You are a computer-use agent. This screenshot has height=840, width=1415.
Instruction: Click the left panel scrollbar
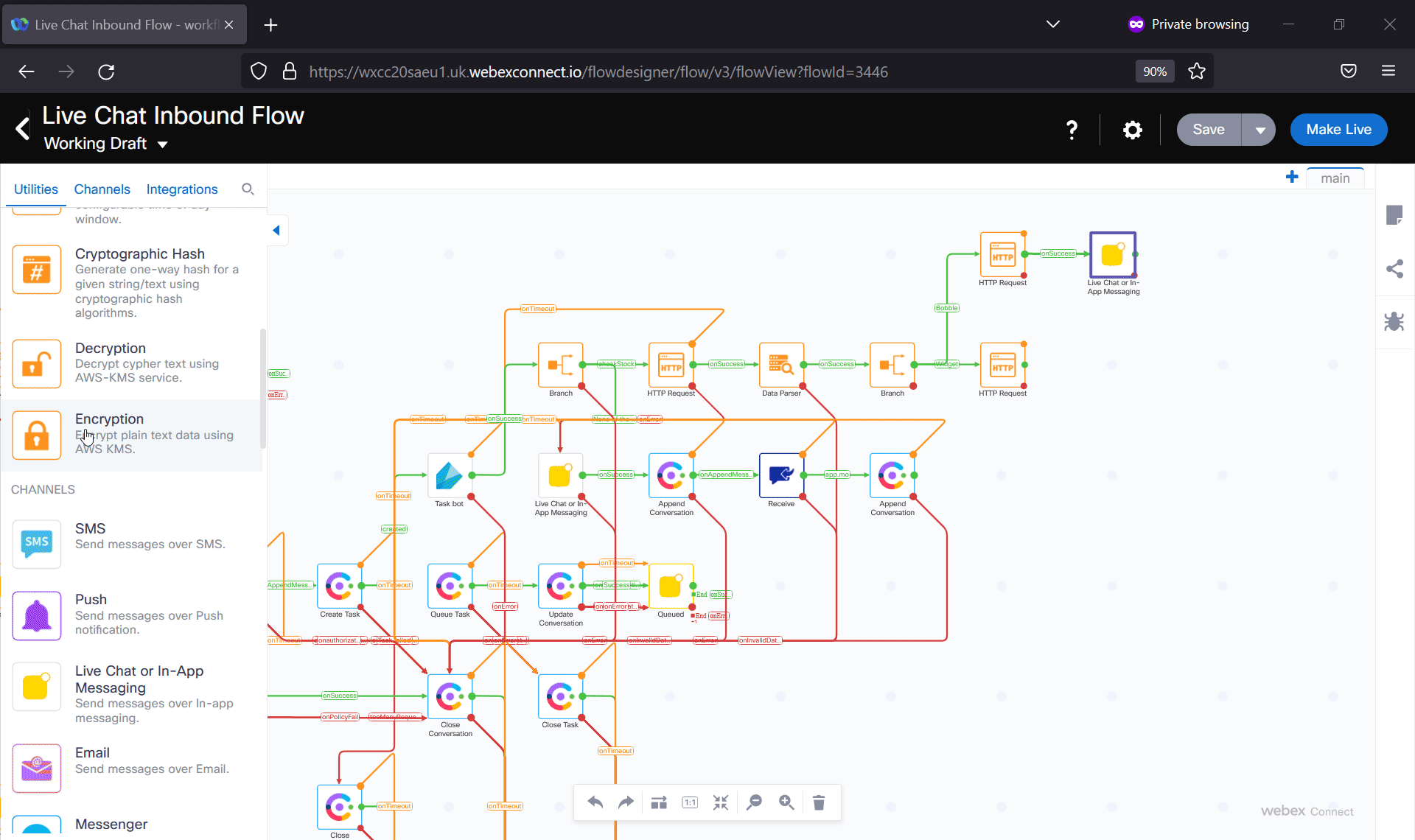click(x=263, y=388)
